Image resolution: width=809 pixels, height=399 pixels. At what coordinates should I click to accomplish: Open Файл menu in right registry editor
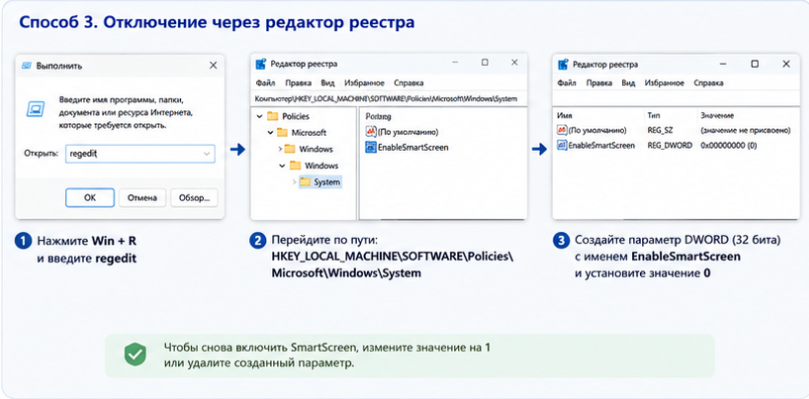coord(567,83)
